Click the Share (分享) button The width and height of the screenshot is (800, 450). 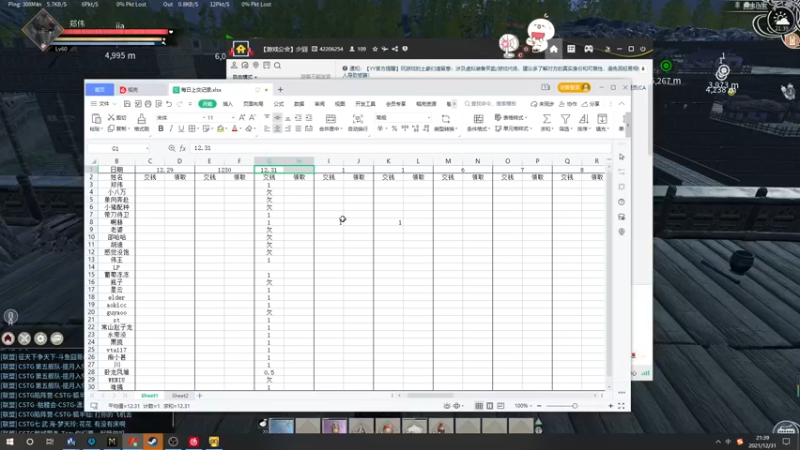[591, 104]
